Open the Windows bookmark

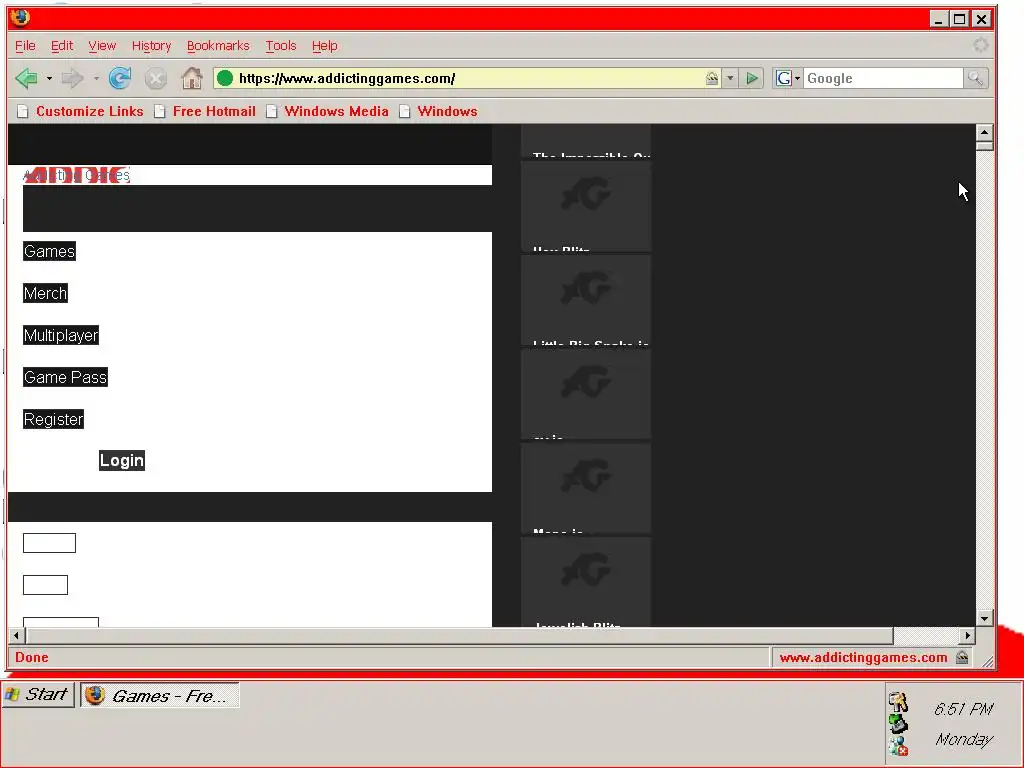[x=439, y=111]
